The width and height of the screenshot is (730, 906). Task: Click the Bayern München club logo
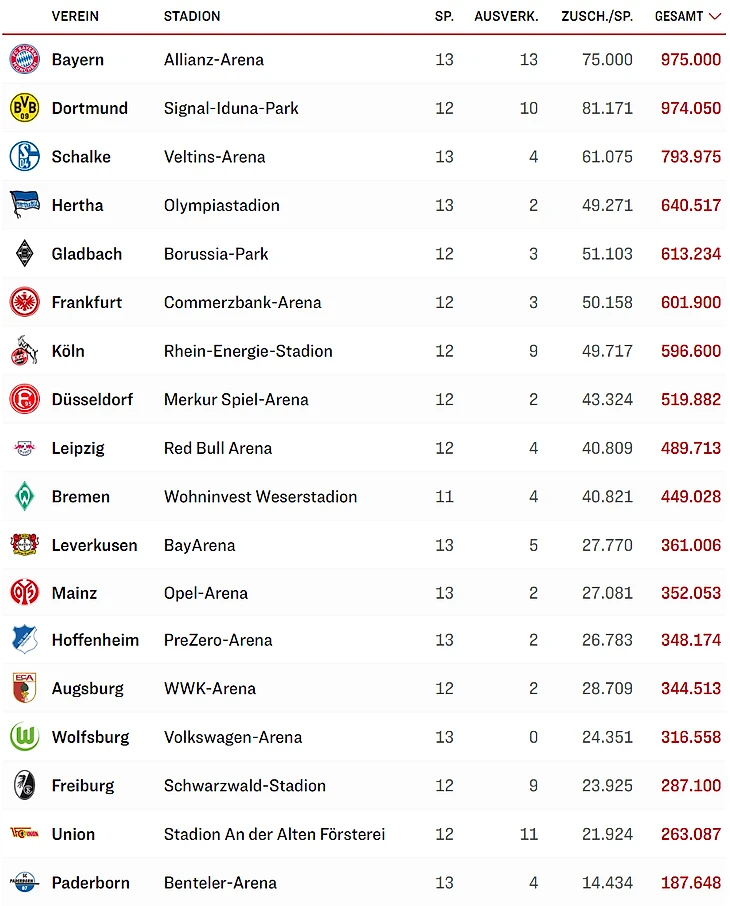[x=24, y=59]
